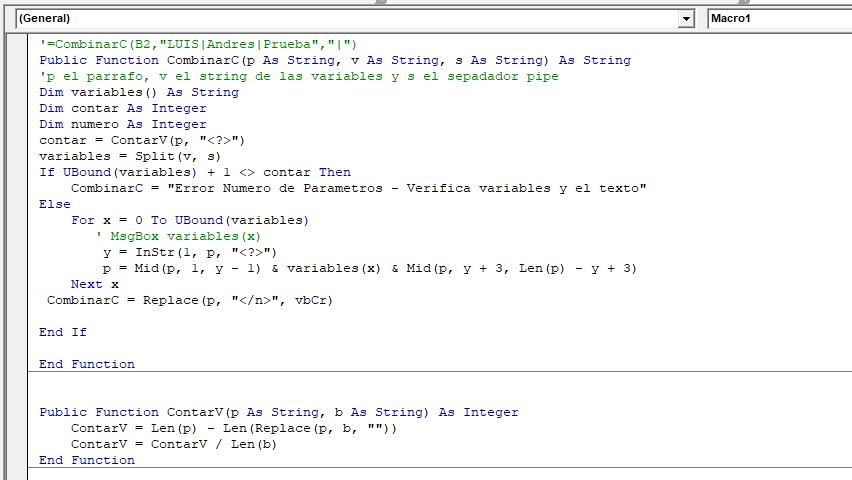Click the Dim contar As Integer line
This screenshot has height=480, width=852.
tap(123, 108)
